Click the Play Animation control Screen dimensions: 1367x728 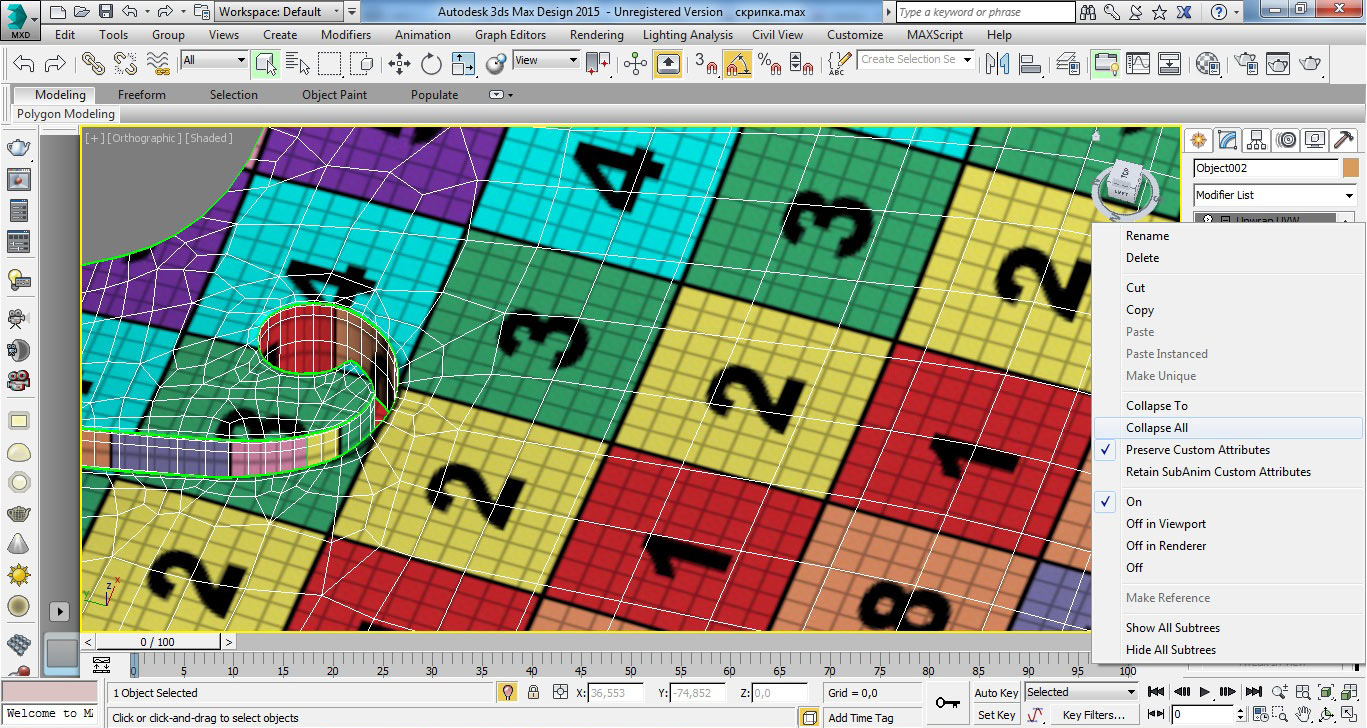[x=1205, y=692]
